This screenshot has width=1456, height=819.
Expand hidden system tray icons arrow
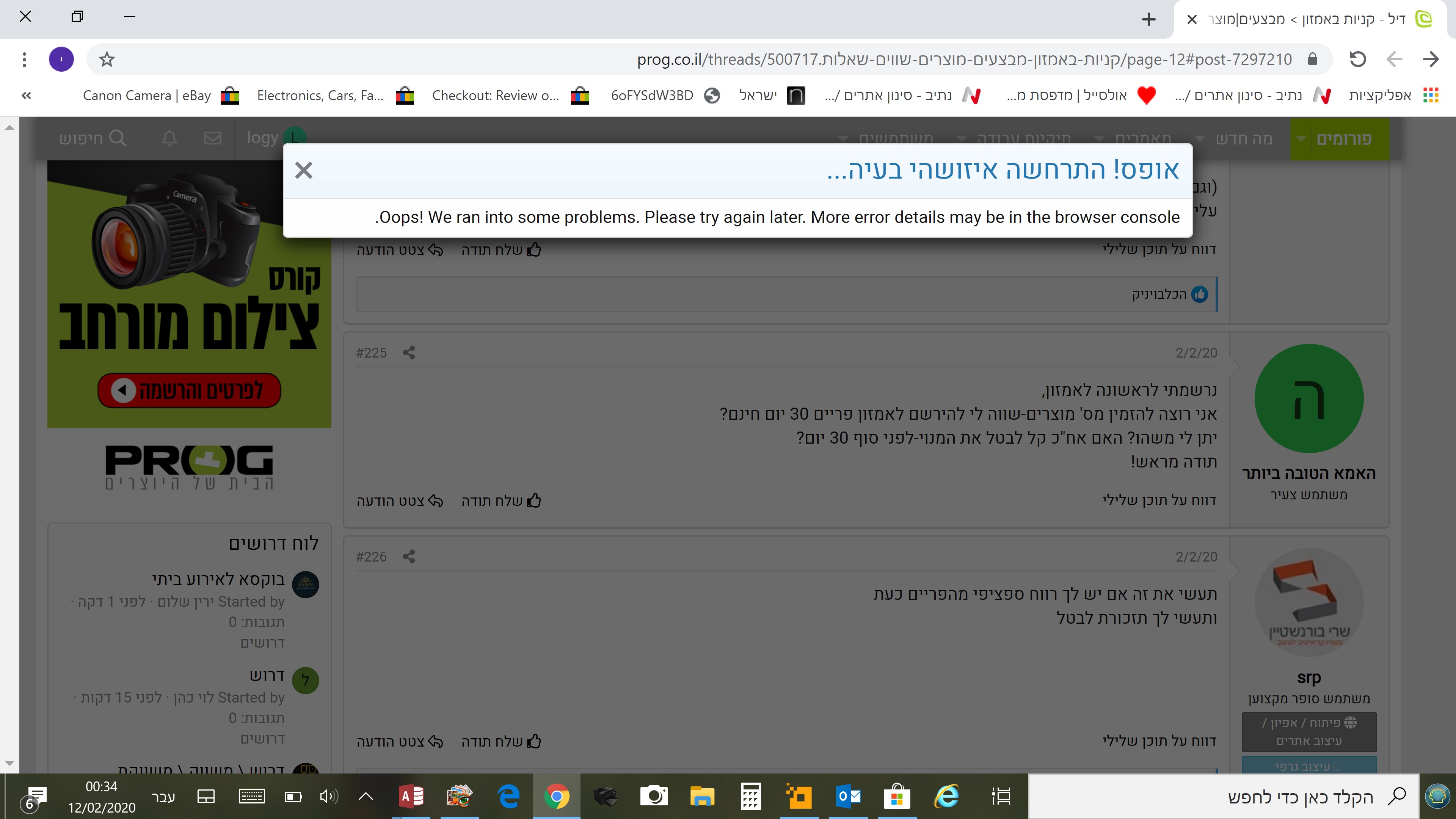tap(366, 796)
